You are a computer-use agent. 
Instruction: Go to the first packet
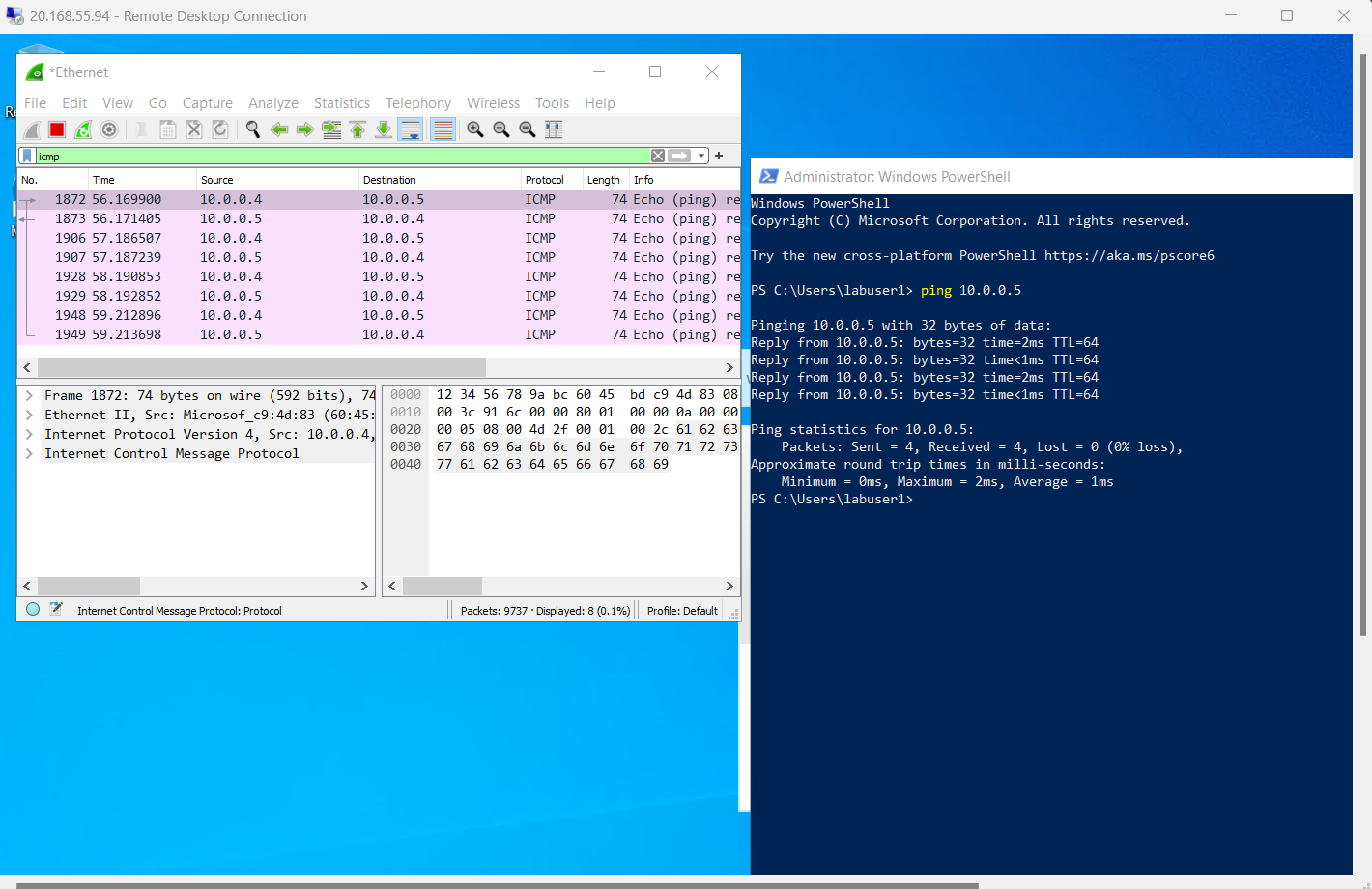357,129
